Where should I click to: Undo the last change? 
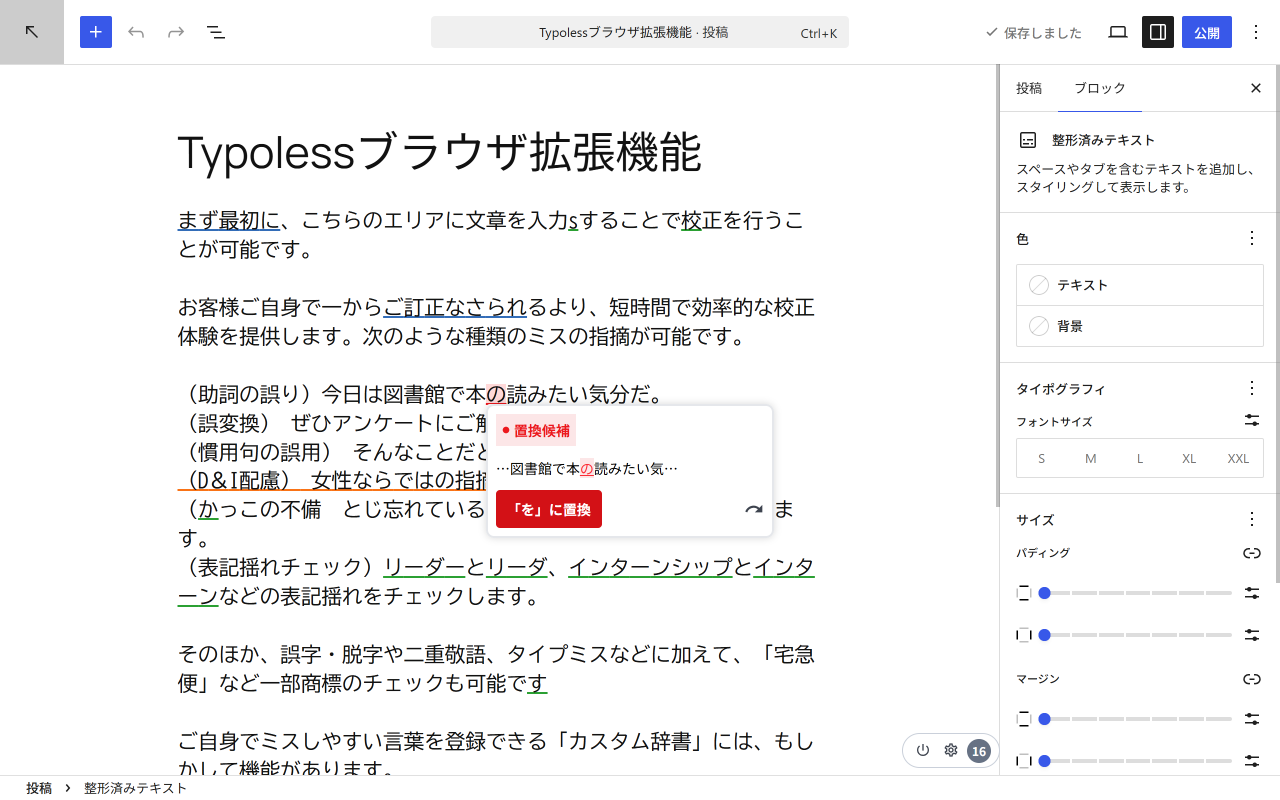coord(136,32)
